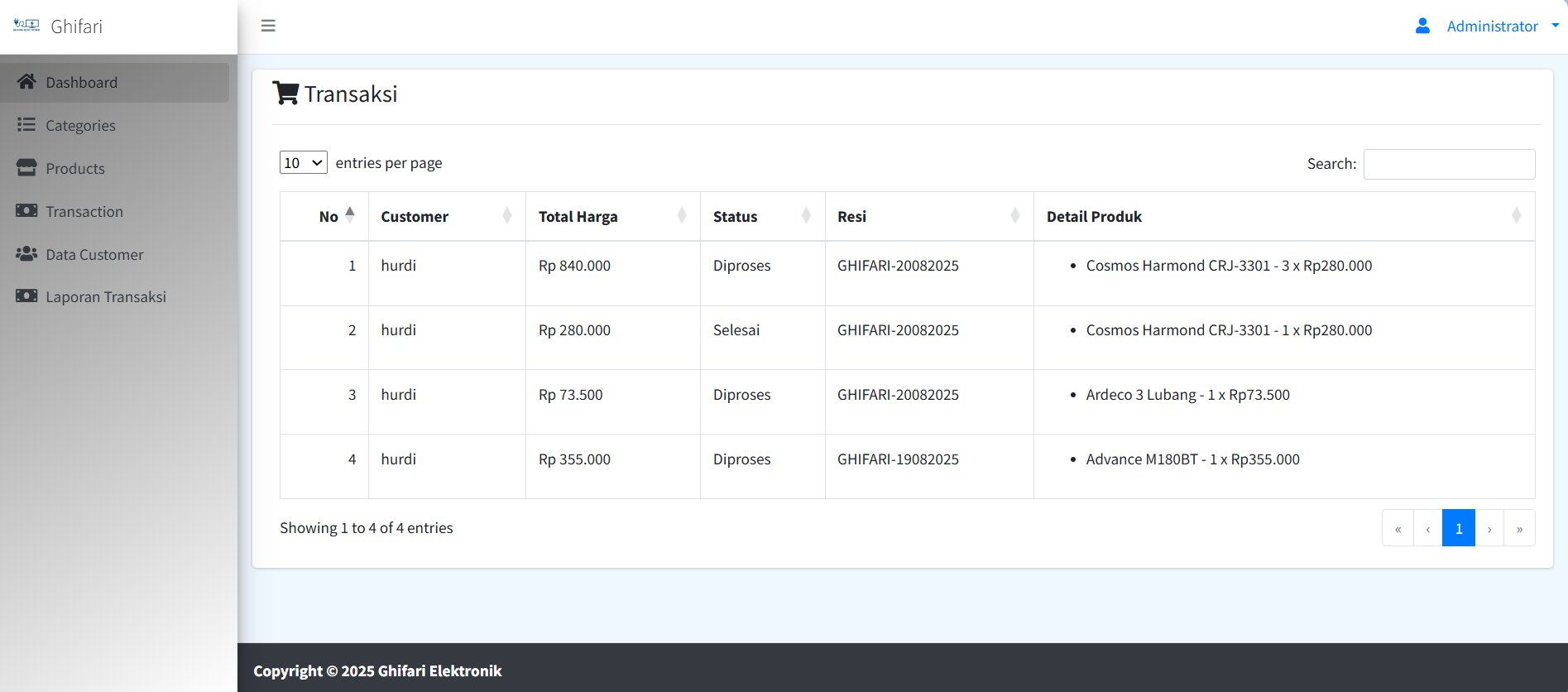Go to page 1 in pagination
Image resolution: width=1568 pixels, height=692 pixels.
pyautogui.click(x=1458, y=528)
